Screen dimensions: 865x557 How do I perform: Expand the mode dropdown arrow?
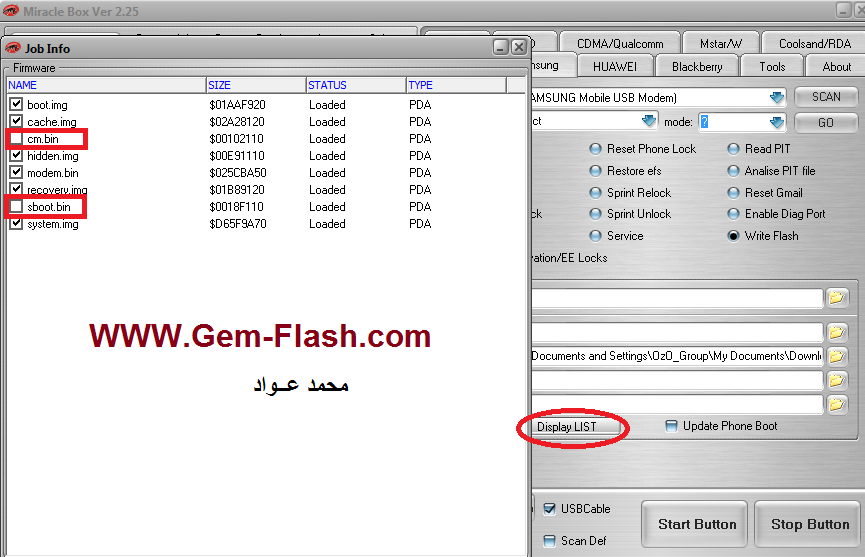pyautogui.click(x=777, y=122)
